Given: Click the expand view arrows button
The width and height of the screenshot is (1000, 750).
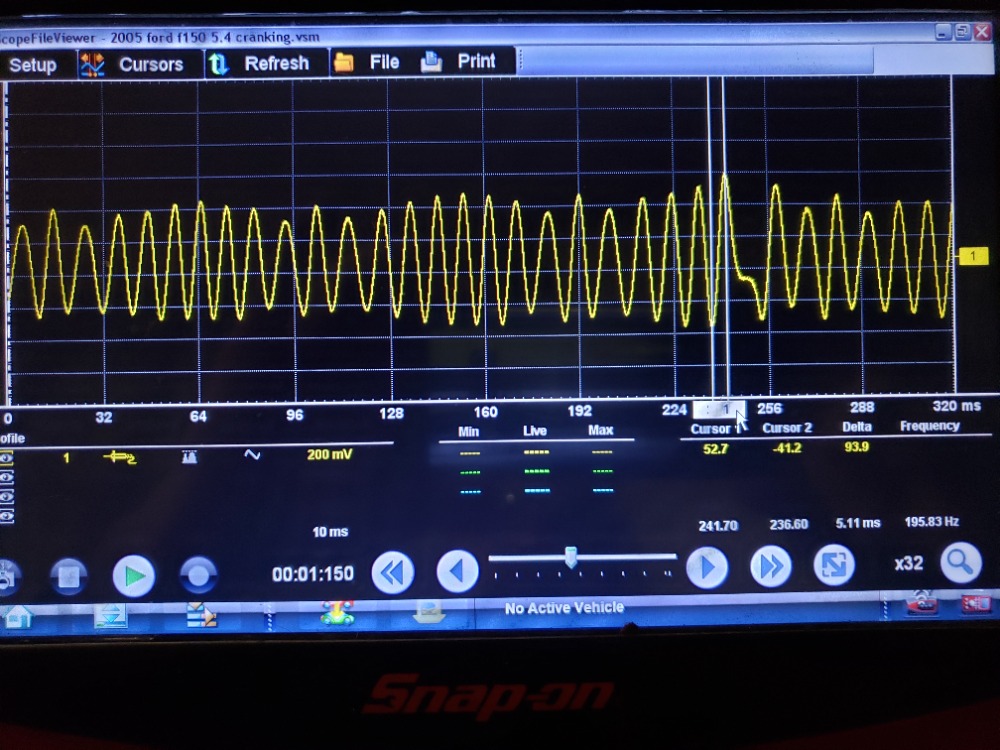Looking at the screenshot, I should click(834, 565).
